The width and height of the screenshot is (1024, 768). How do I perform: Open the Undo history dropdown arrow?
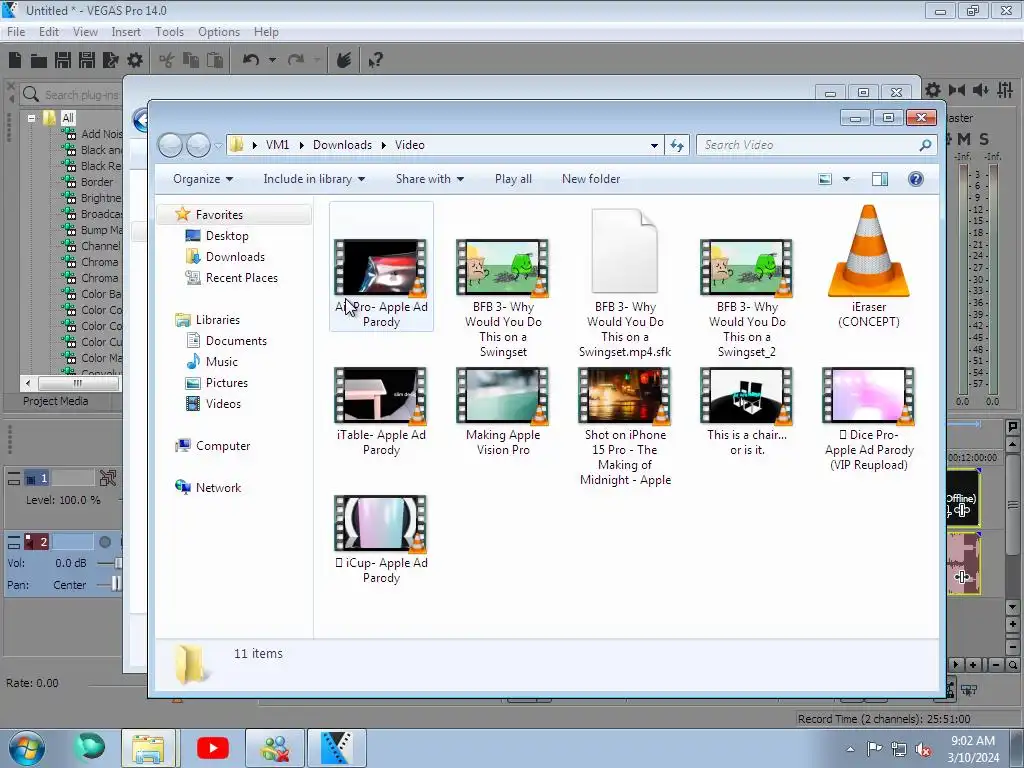click(x=272, y=60)
